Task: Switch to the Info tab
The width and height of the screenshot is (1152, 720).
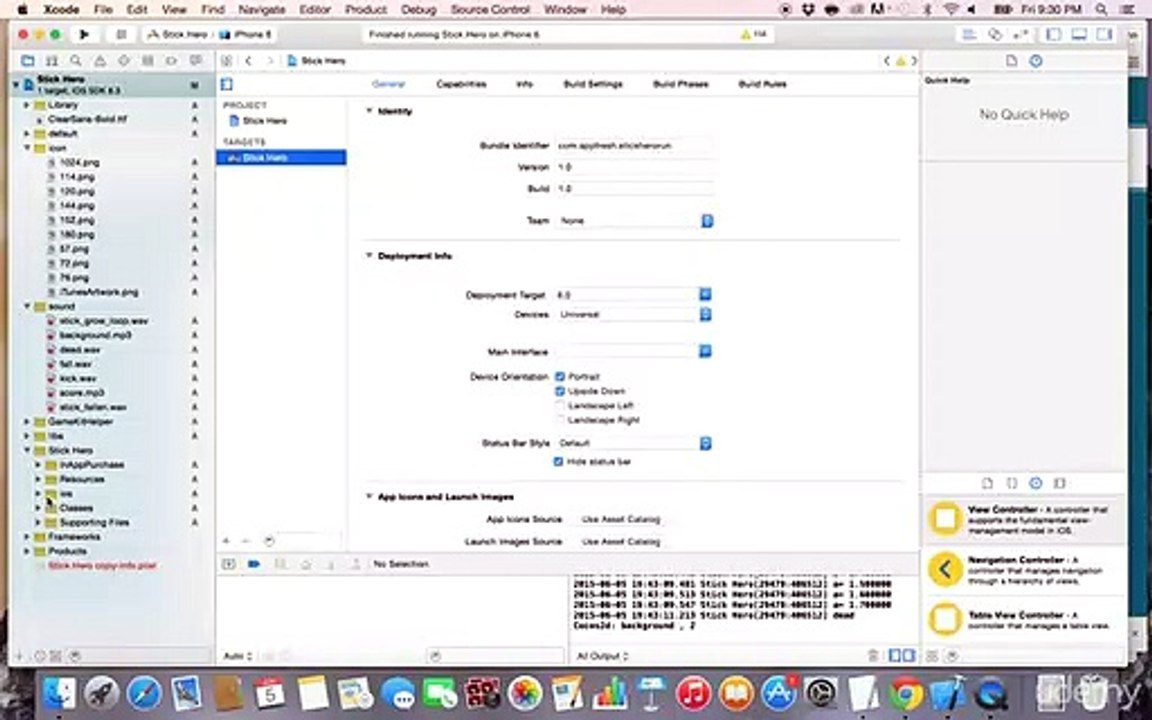Action: (x=524, y=84)
